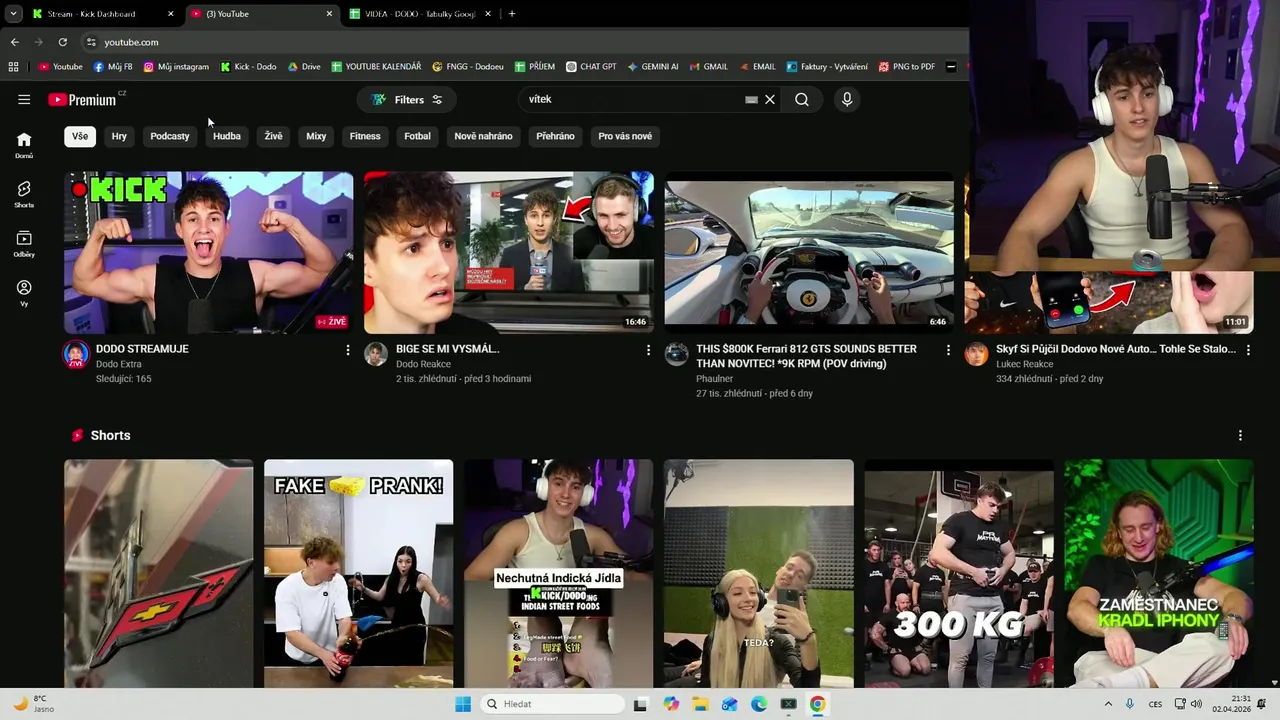The image size is (1280, 720).
Task: Open the Dodo Extra channel name link
Action: click(x=118, y=364)
